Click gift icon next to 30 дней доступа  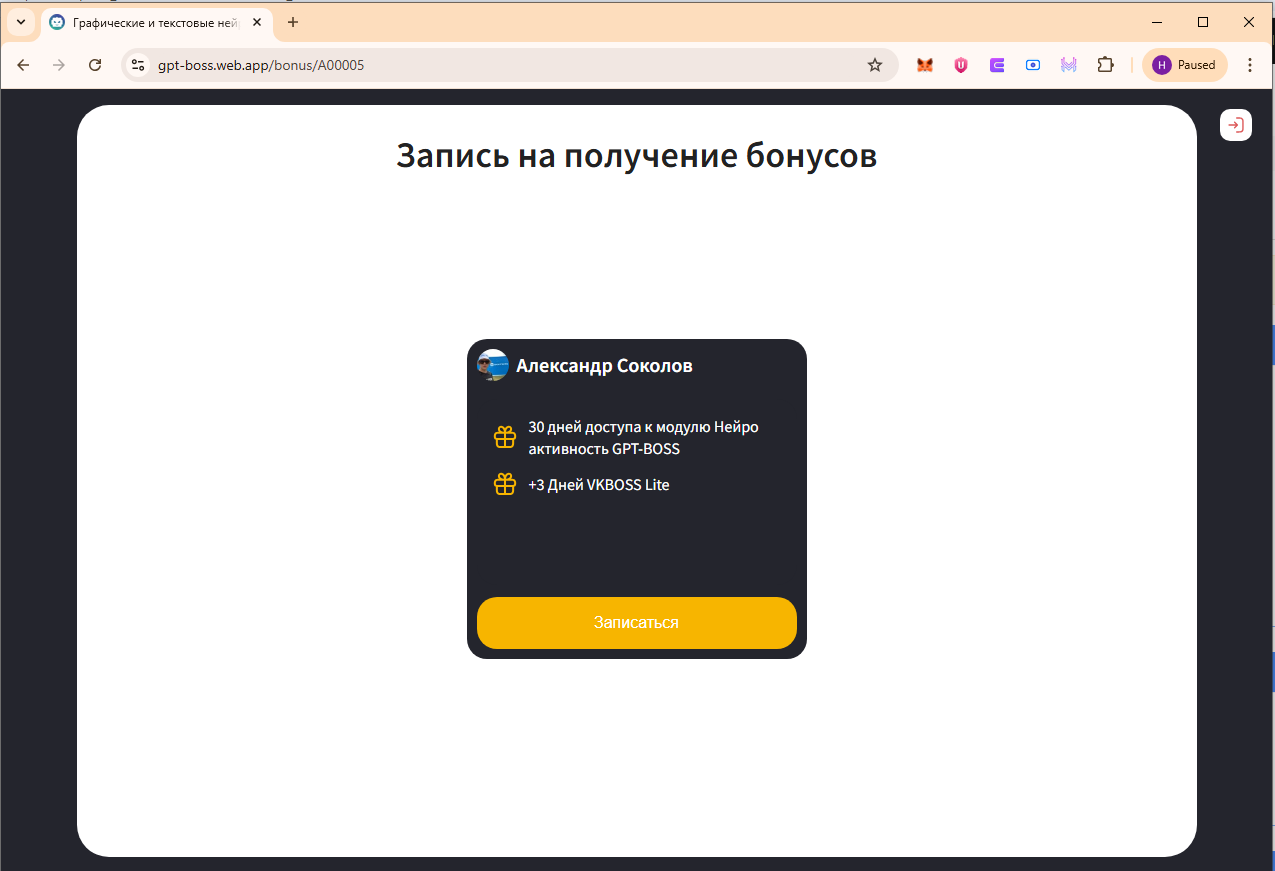point(505,437)
